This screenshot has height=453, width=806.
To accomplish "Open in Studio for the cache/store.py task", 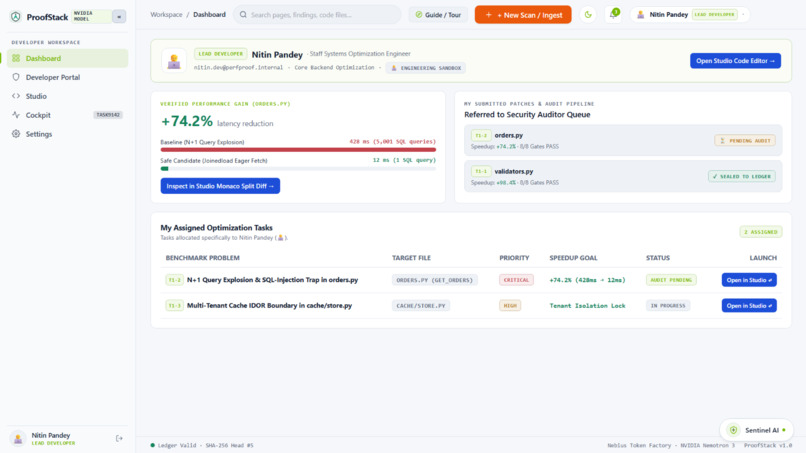I will 749,305.
